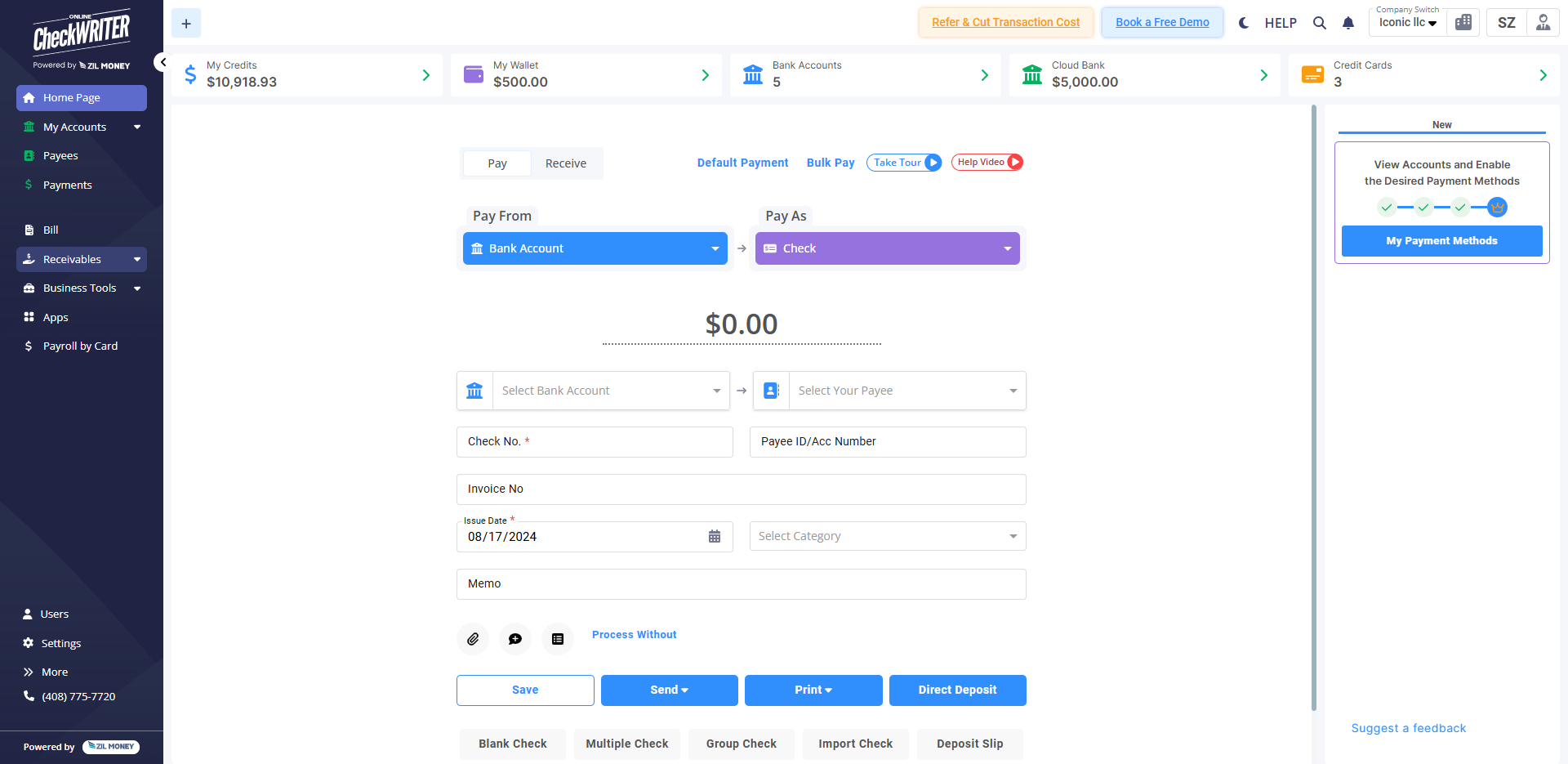1568x764 pixels.
Task: Open the Send dropdown button
Action: tap(670, 690)
